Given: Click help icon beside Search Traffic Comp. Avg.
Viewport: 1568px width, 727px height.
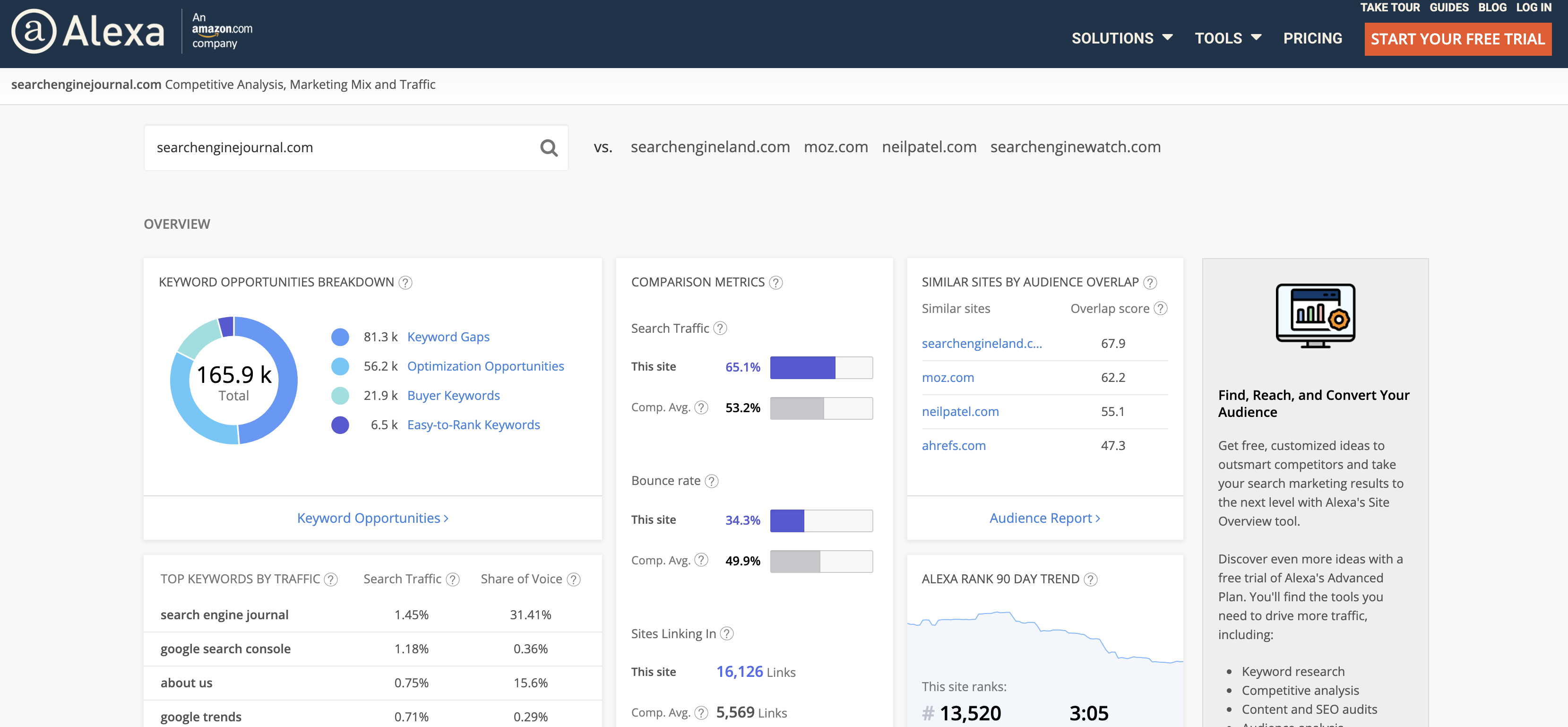Looking at the screenshot, I should (701, 407).
